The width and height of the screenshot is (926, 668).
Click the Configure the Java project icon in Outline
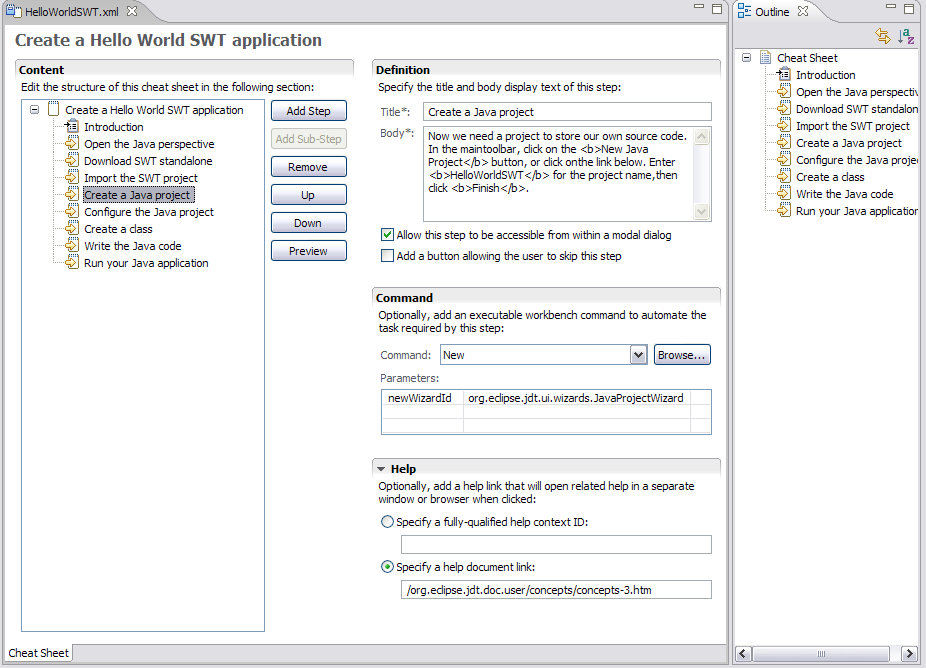point(784,159)
